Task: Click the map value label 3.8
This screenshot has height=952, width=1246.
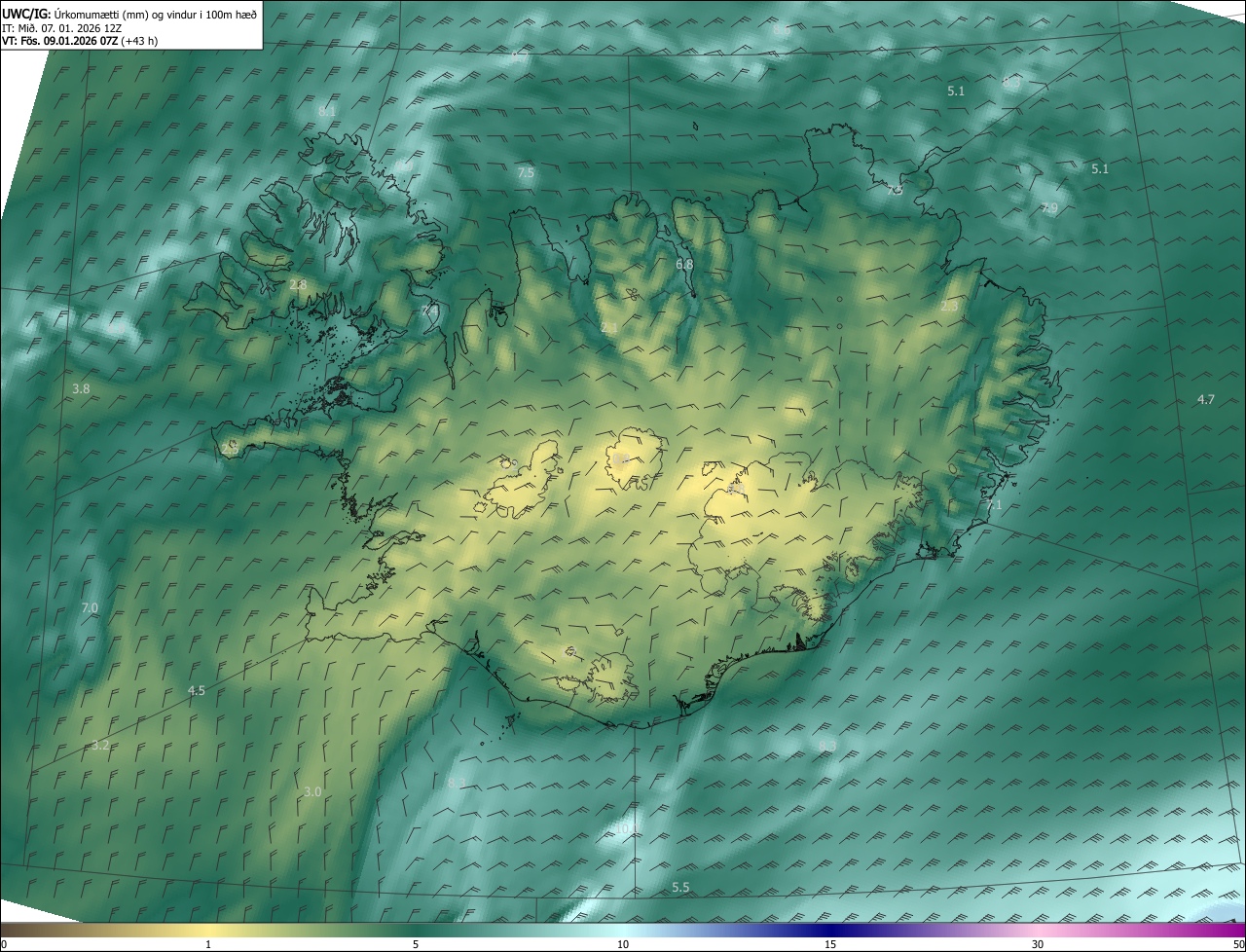Action: pos(81,388)
